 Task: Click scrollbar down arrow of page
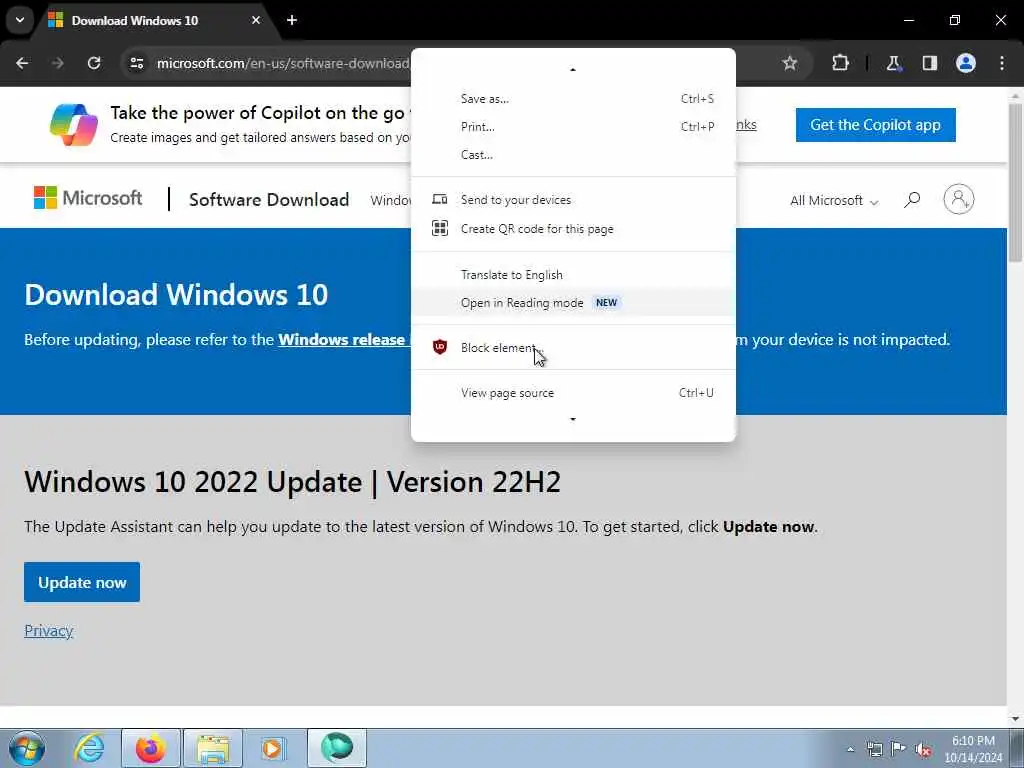click(x=1015, y=719)
